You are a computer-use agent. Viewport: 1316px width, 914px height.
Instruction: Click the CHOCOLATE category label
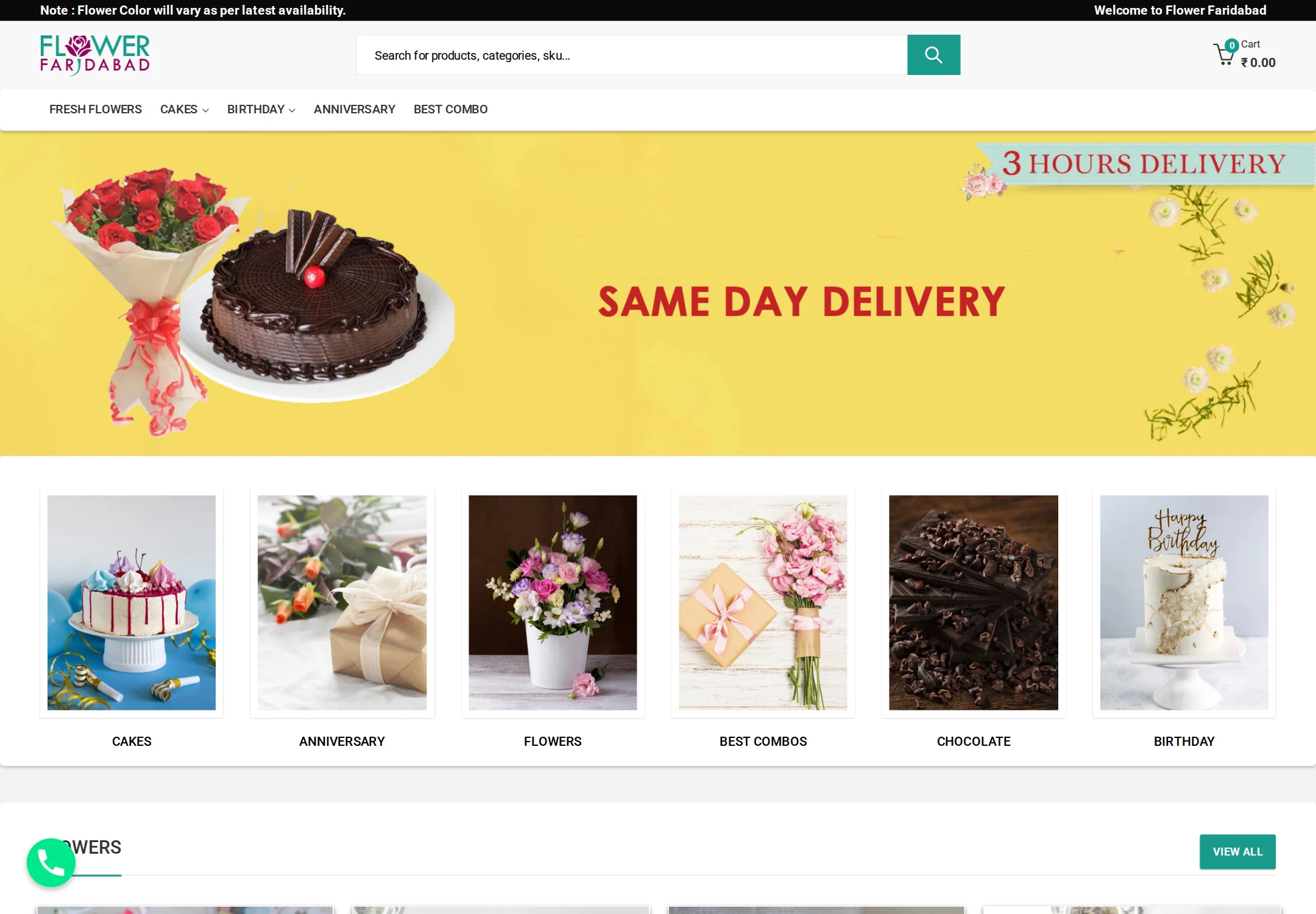974,741
